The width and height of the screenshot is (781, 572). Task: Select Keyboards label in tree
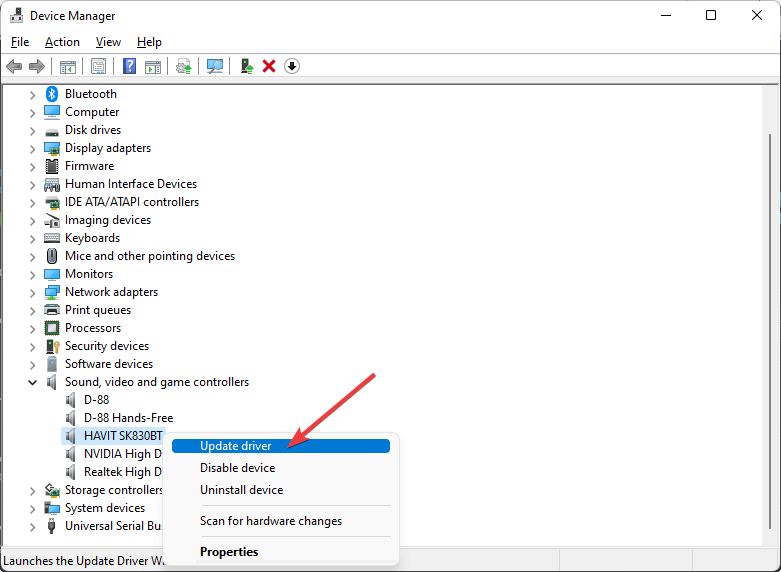coord(93,238)
